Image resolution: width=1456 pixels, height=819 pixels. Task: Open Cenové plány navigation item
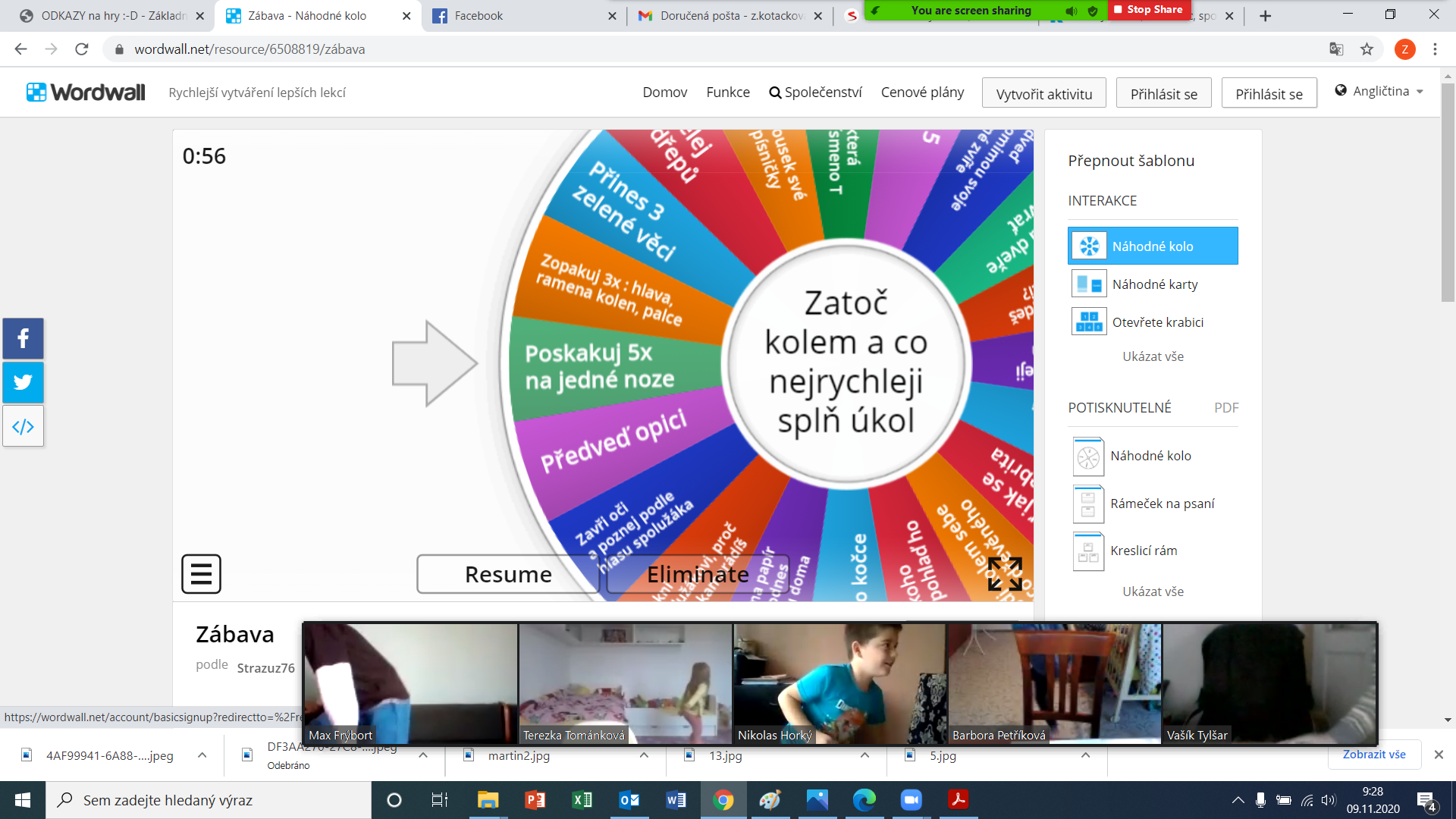point(922,93)
